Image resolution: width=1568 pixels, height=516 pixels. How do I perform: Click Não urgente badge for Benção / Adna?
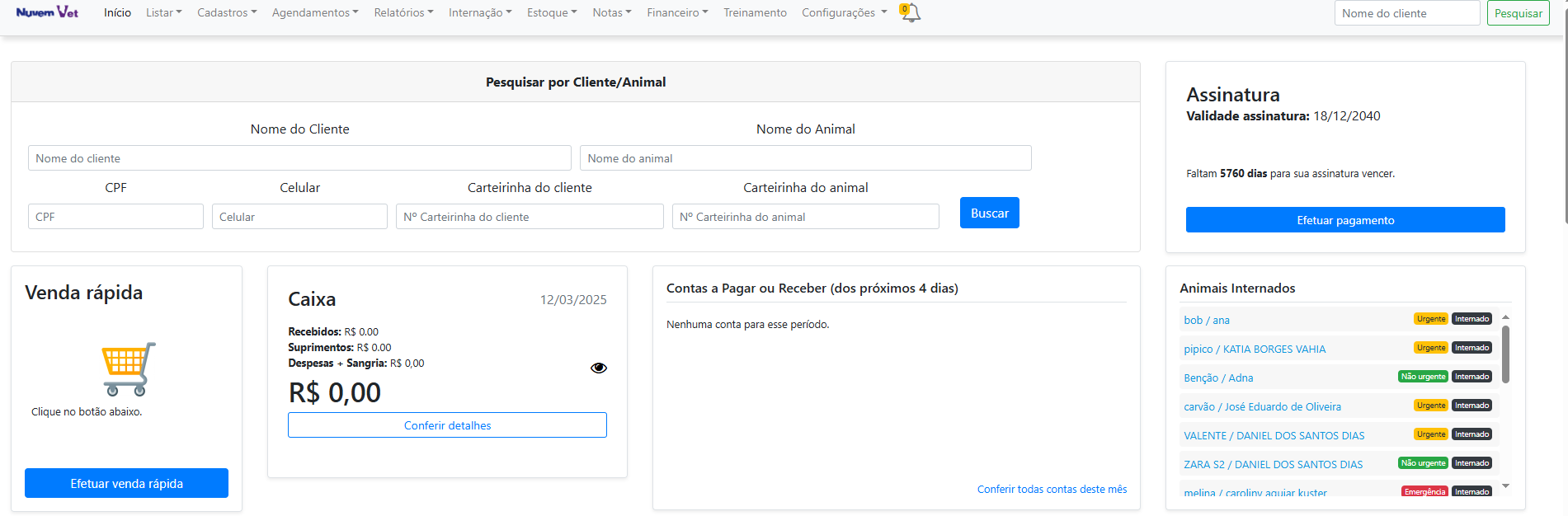coord(1423,377)
